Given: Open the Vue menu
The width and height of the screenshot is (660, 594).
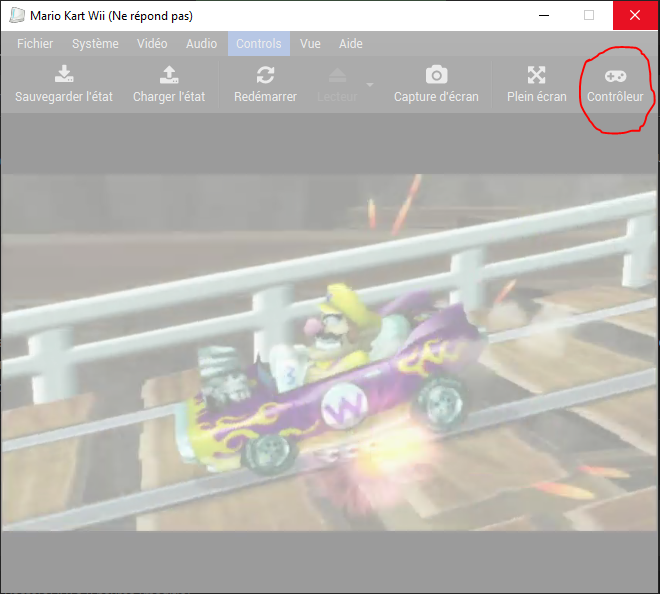Looking at the screenshot, I should coord(310,43).
